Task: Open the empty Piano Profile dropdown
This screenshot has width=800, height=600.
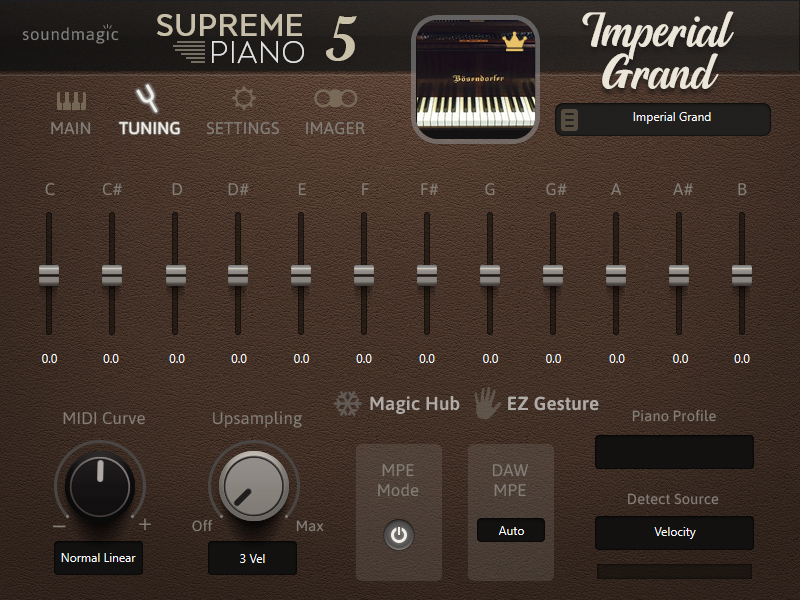Action: (674, 452)
